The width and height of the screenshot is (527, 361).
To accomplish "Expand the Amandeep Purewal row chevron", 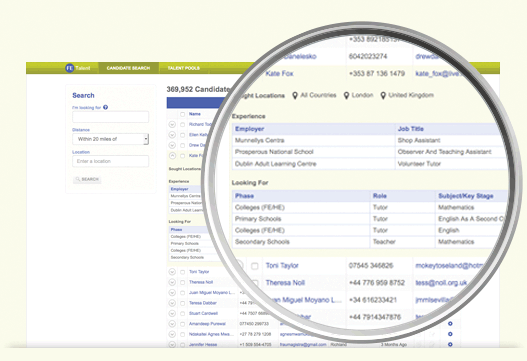I will pyautogui.click(x=172, y=324).
